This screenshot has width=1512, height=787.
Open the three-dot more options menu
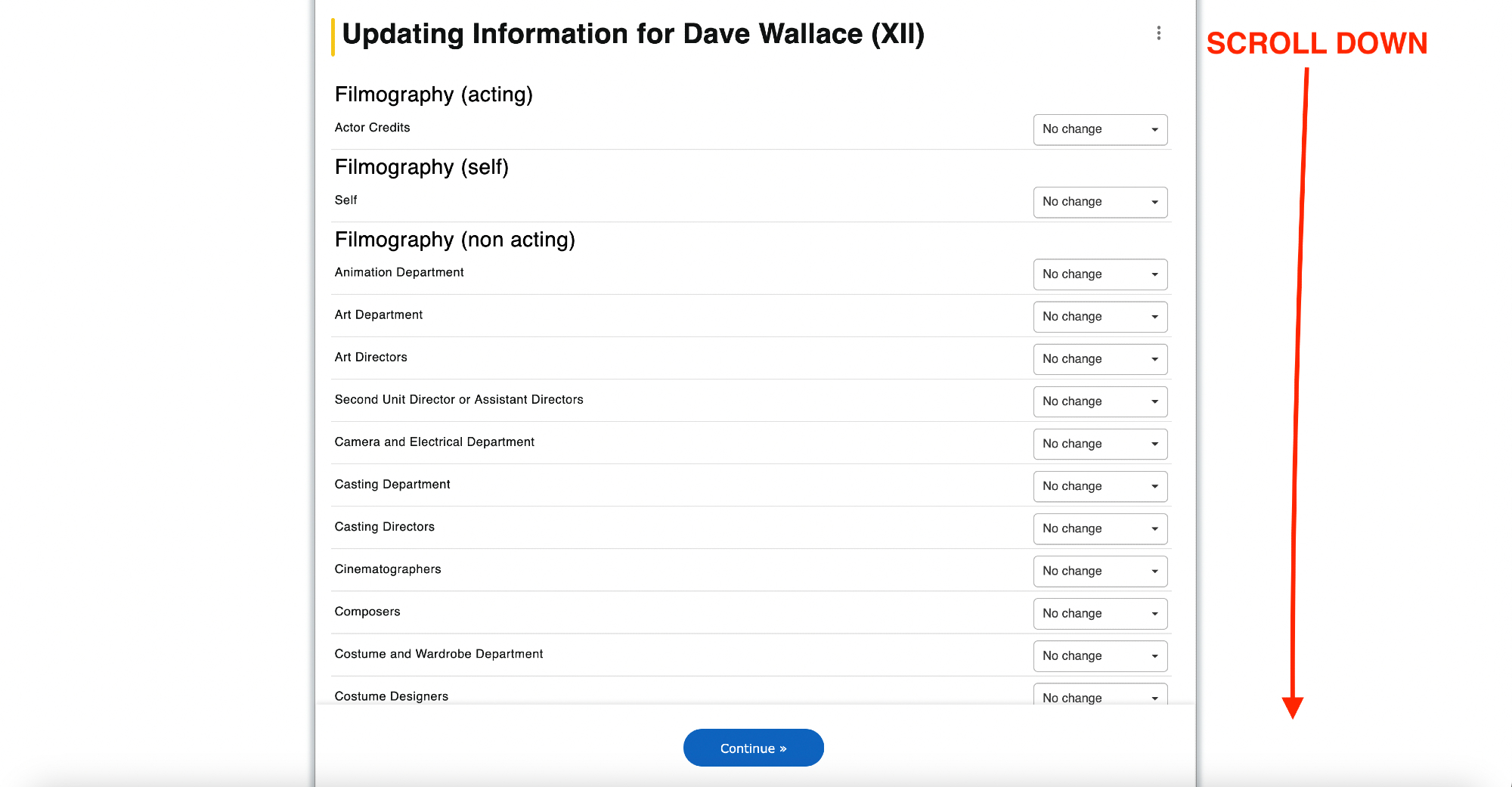pos(1158,33)
